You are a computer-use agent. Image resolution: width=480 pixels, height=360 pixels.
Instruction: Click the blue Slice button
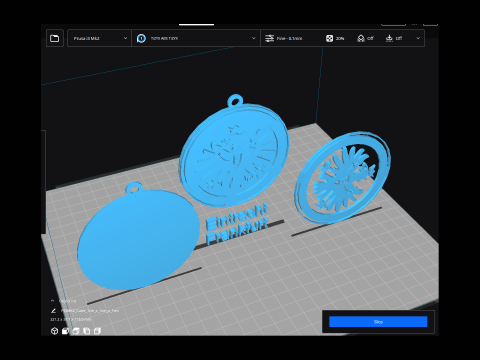tap(378, 322)
